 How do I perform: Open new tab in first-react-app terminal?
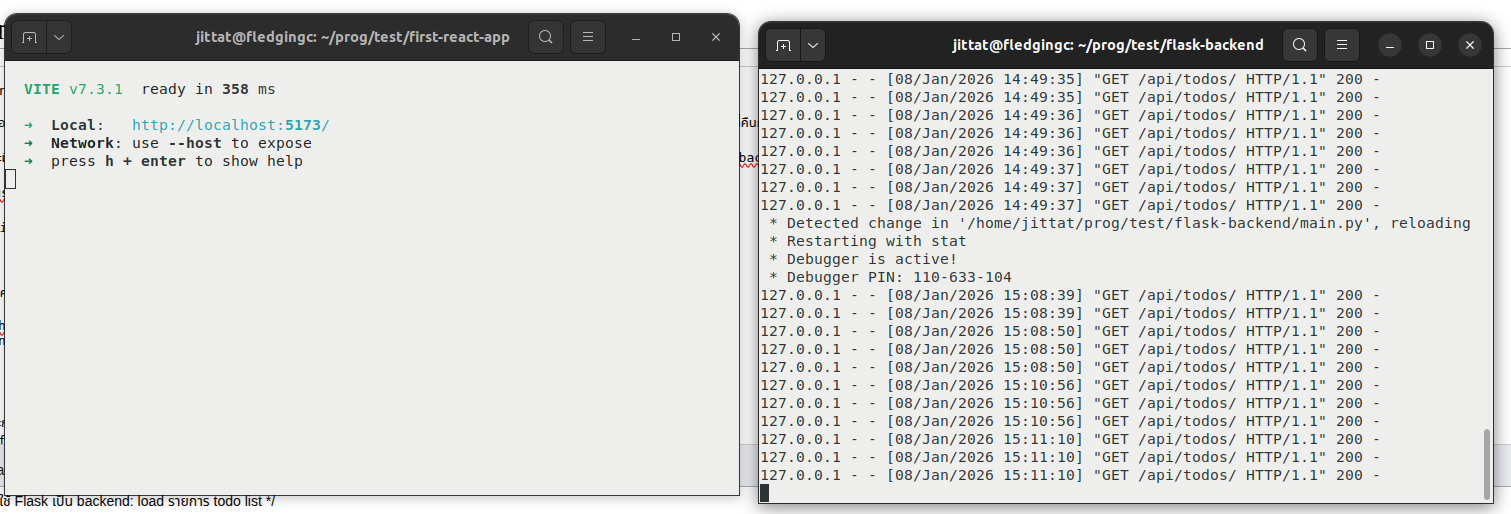pyautogui.click(x=29, y=38)
